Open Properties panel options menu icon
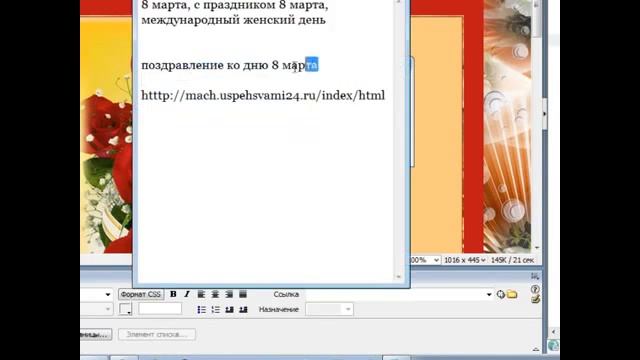The height and width of the screenshot is (360, 640). point(535,276)
